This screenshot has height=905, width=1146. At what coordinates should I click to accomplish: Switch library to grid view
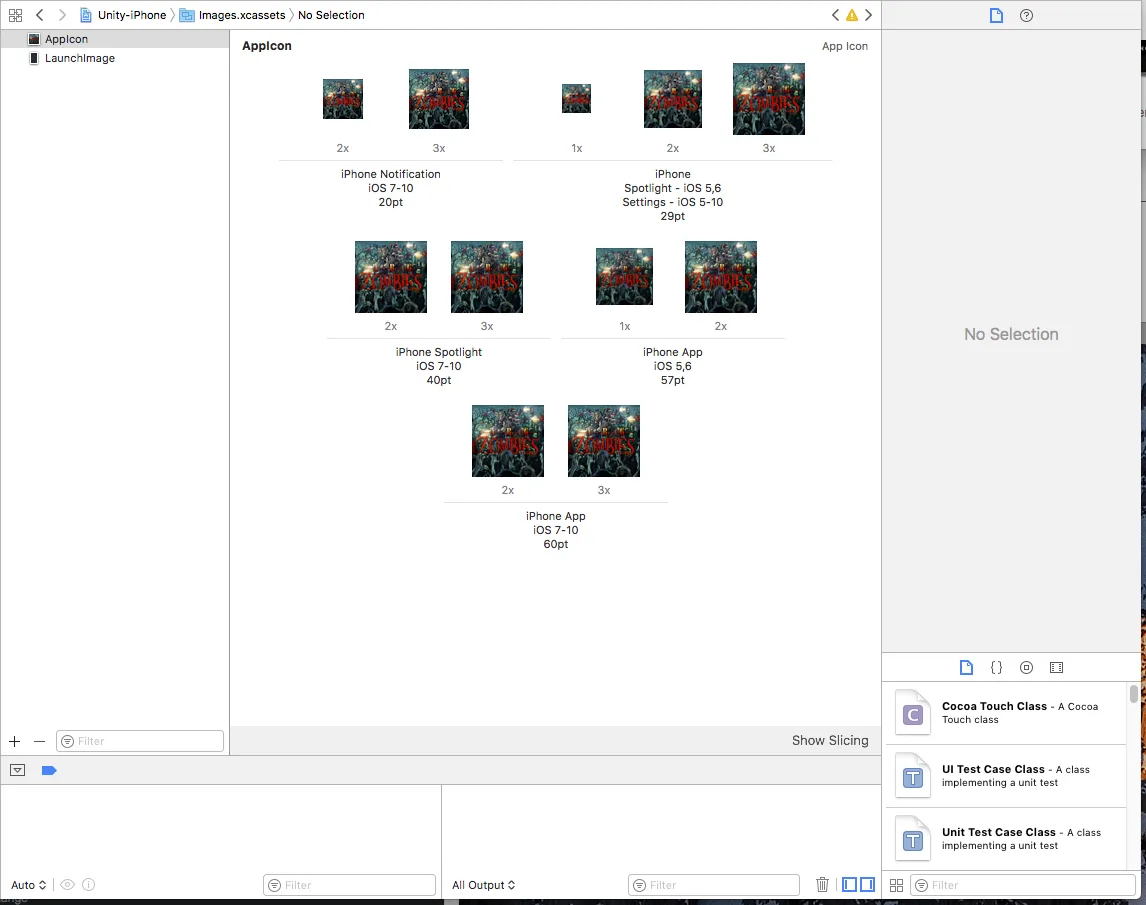tap(896, 885)
